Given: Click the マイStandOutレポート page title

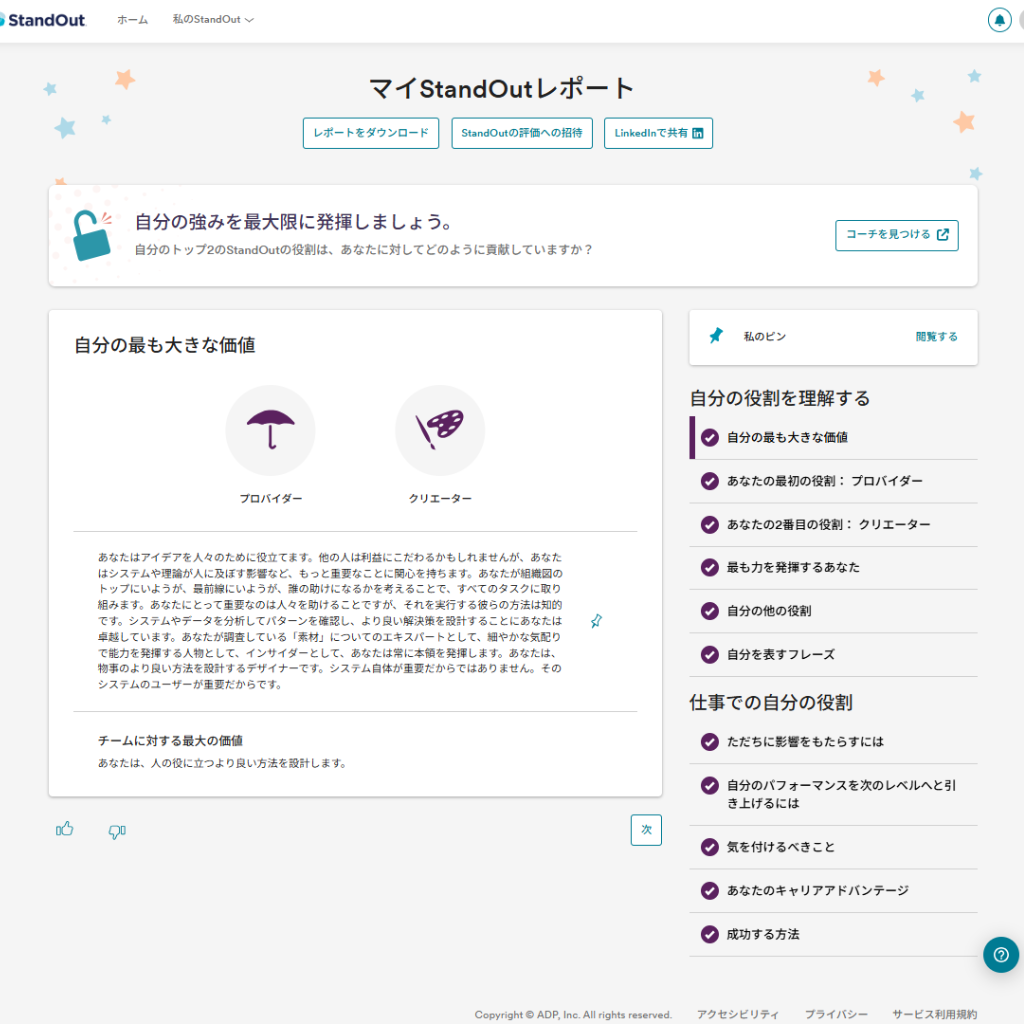Looking at the screenshot, I should click(502, 89).
